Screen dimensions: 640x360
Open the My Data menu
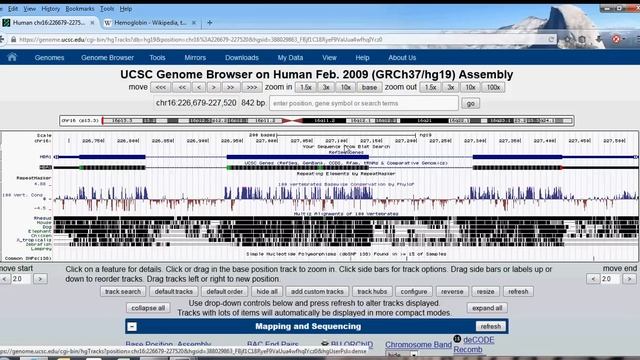(x=290, y=58)
